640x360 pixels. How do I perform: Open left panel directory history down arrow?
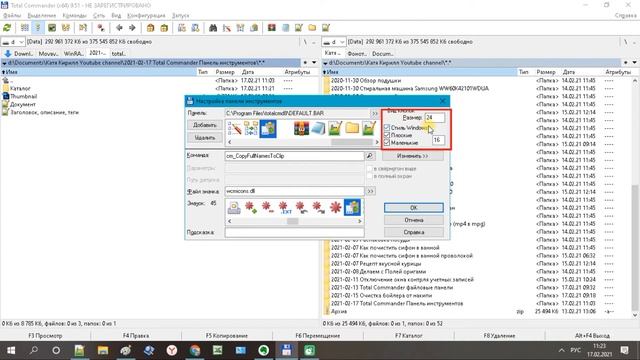coord(314,62)
